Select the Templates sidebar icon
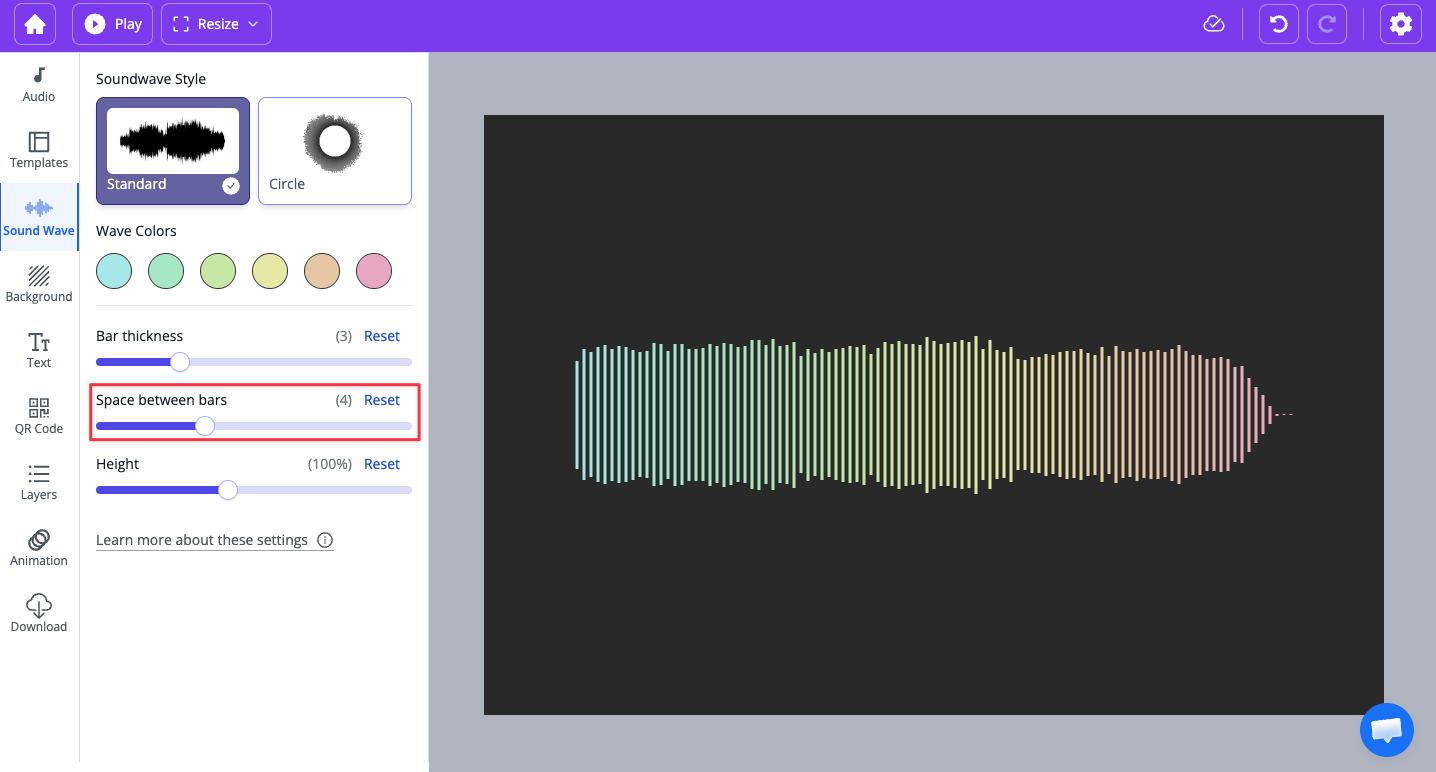This screenshot has height=772, width=1436. click(38, 150)
